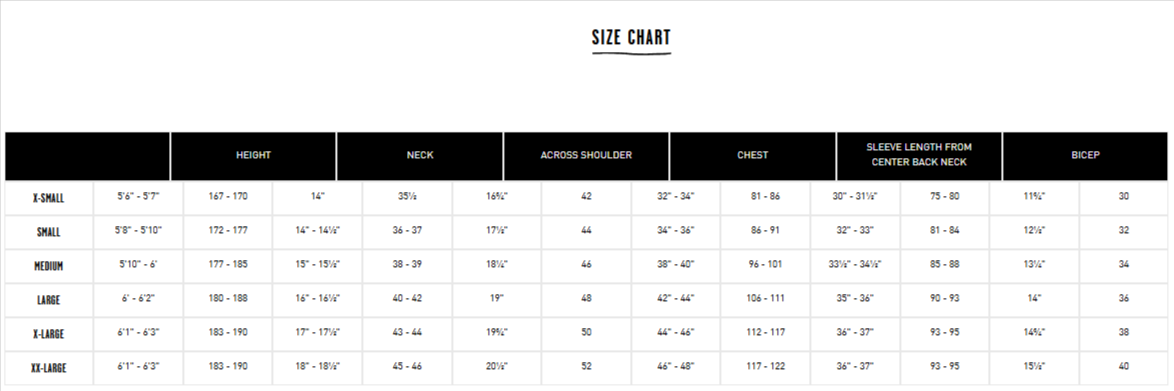Click the 167 - 170 height cell
This screenshot has width=1174, height=391.
pos(228,196)
